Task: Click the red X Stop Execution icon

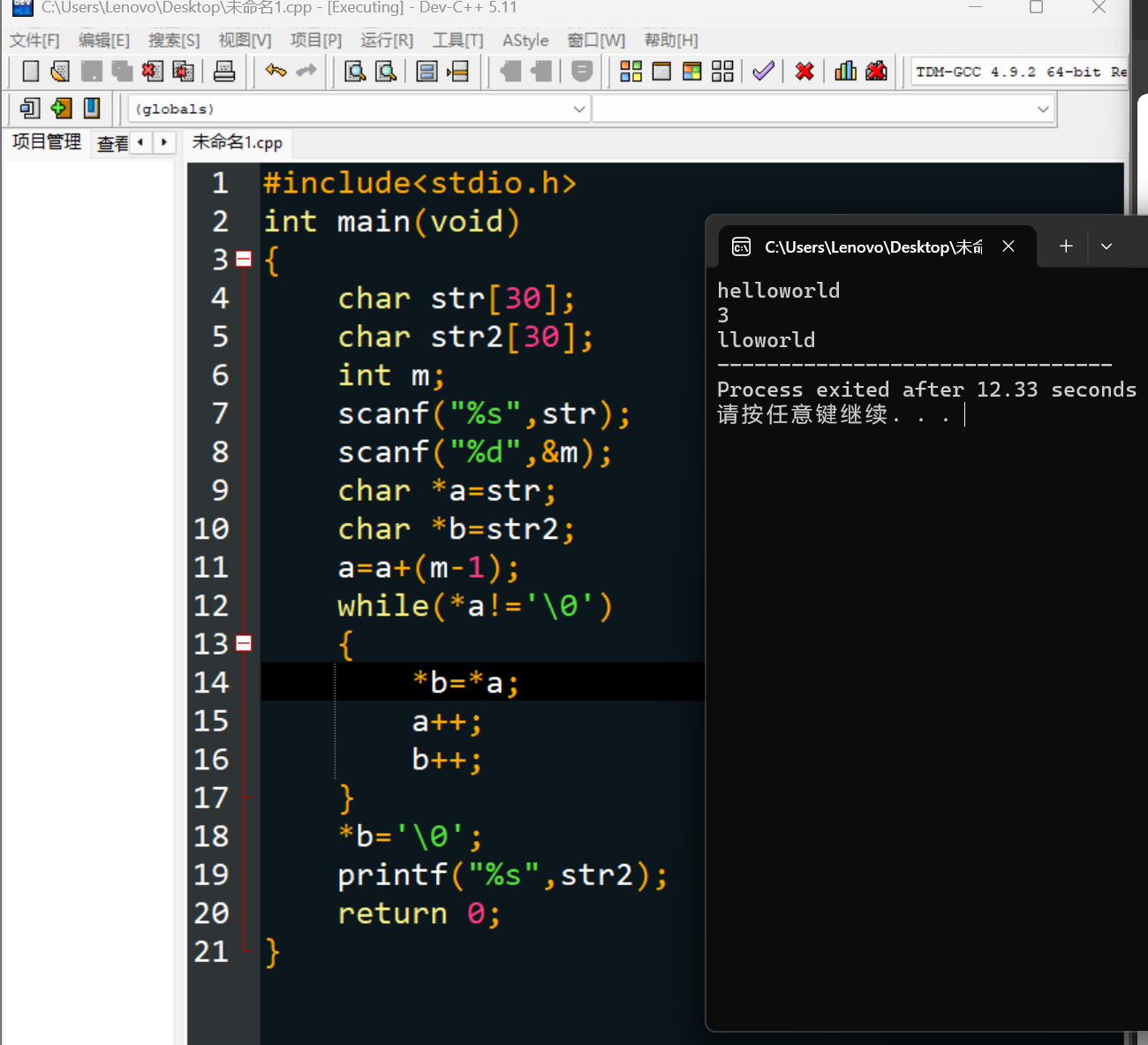Action: coord(804,72)
